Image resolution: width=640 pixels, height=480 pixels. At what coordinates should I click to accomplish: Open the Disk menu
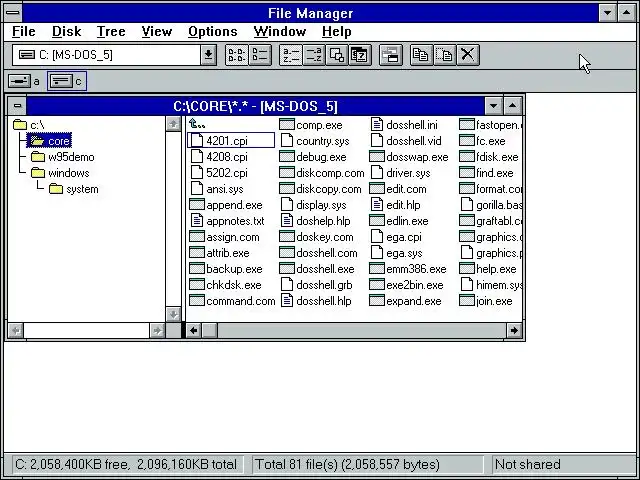coord(67,32)
